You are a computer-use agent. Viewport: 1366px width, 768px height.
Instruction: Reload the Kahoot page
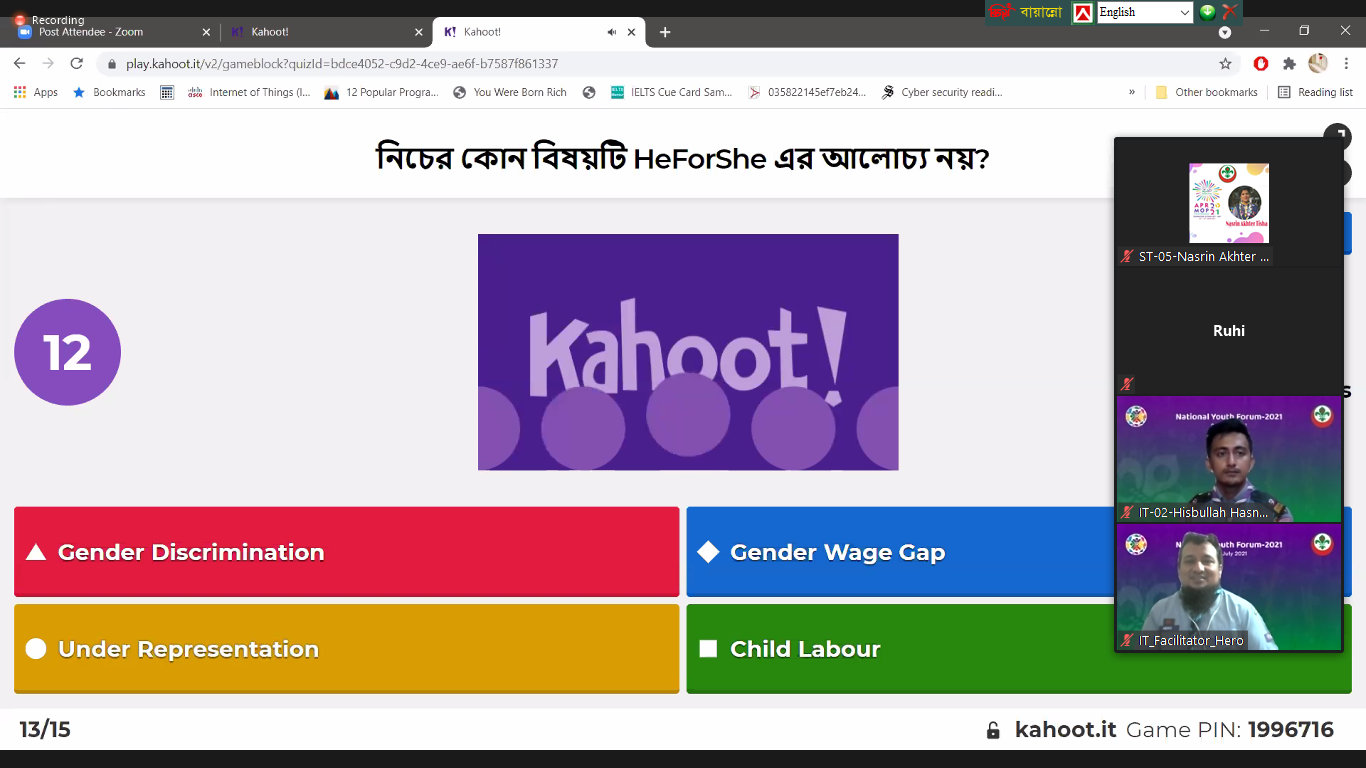click(x=76, y=63)
